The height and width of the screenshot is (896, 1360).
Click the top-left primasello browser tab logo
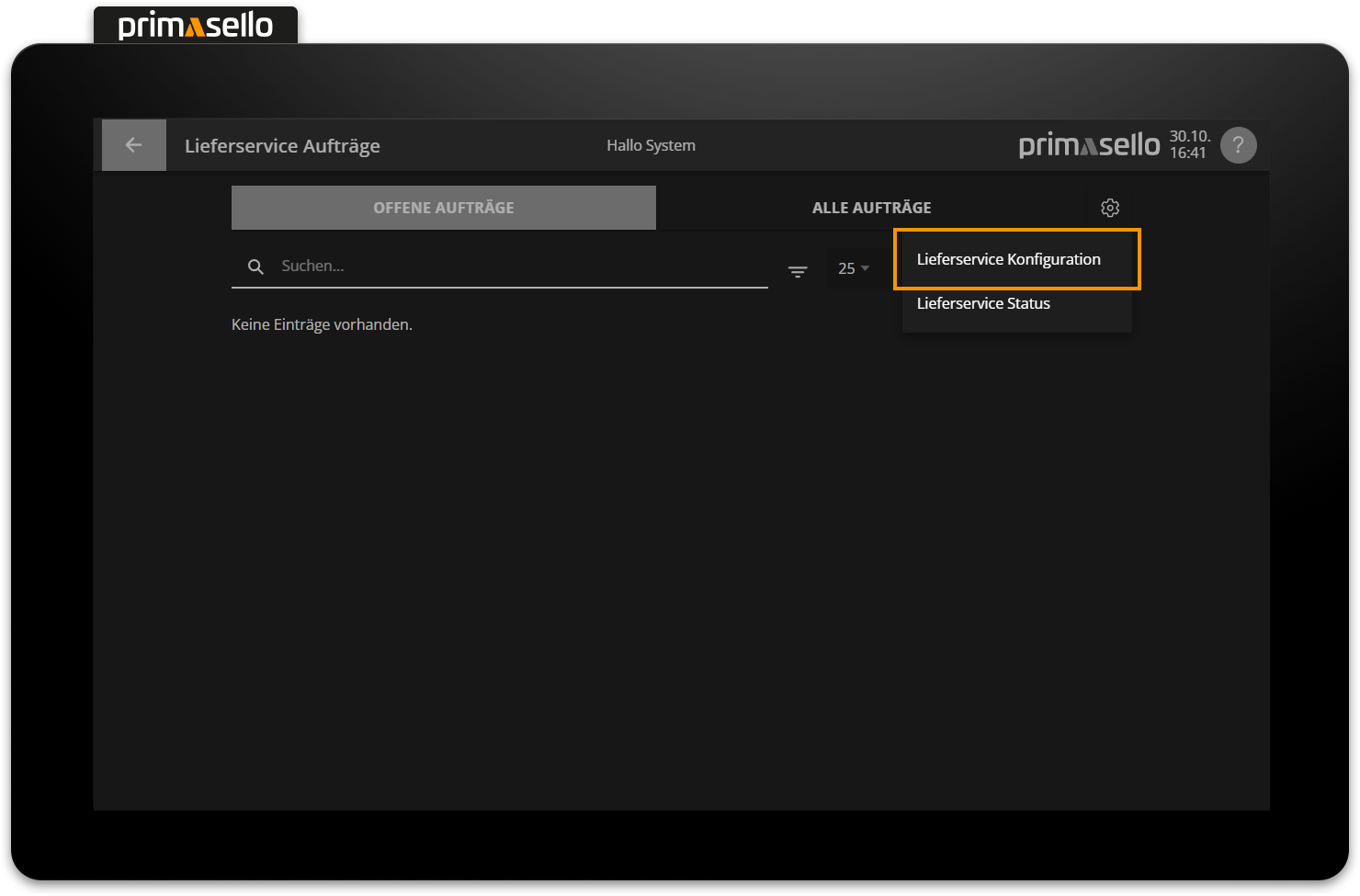point(195,25)
